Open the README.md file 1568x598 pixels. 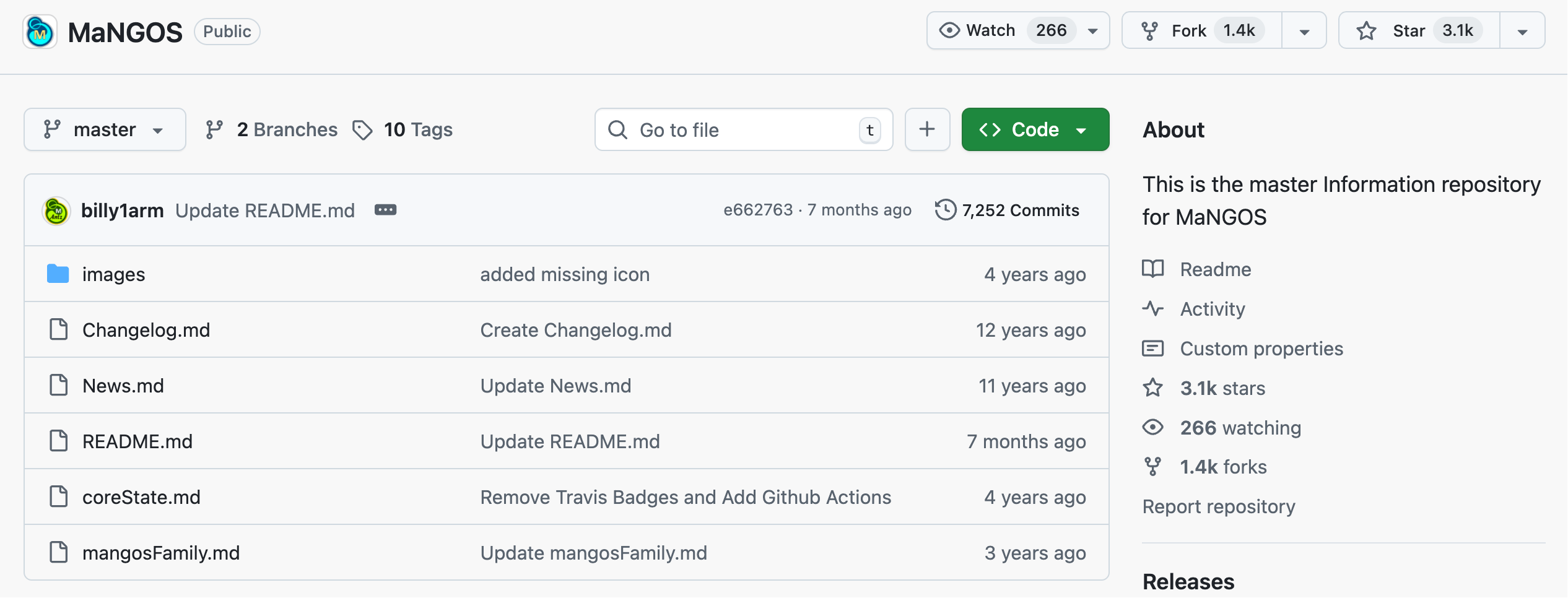point(137,441)
